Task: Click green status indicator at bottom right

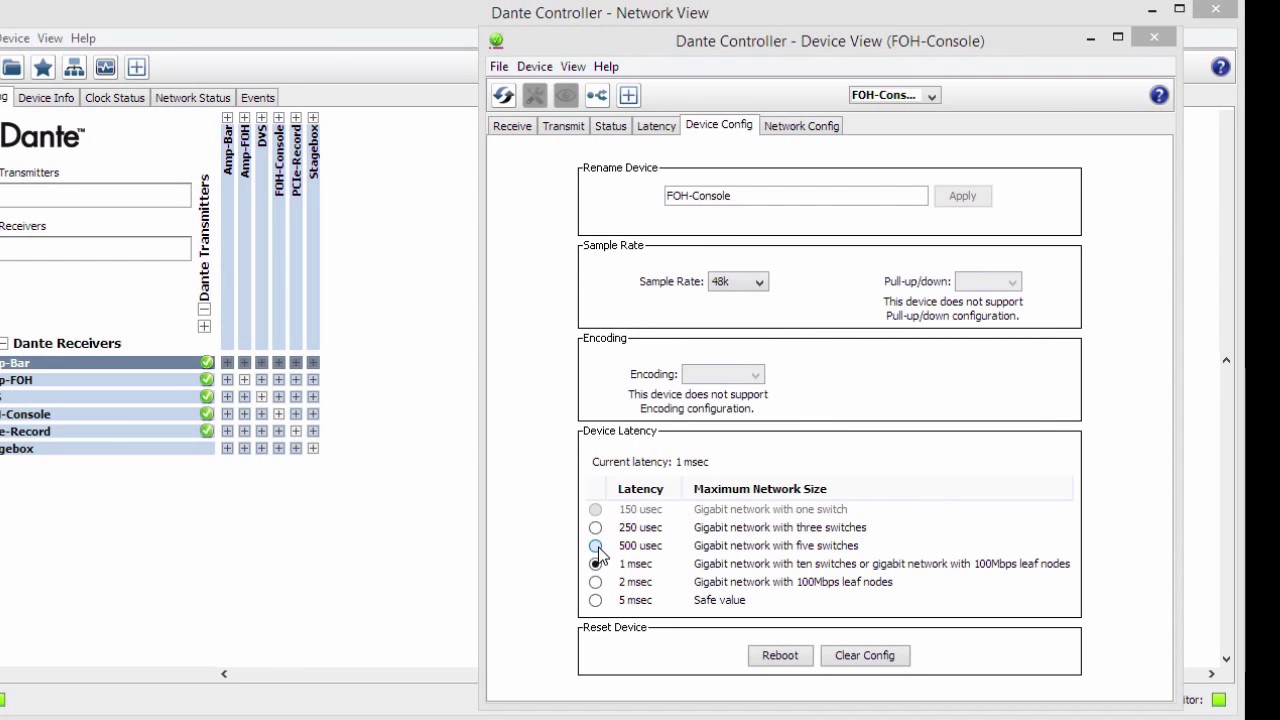Action: tap(1218, 700)
